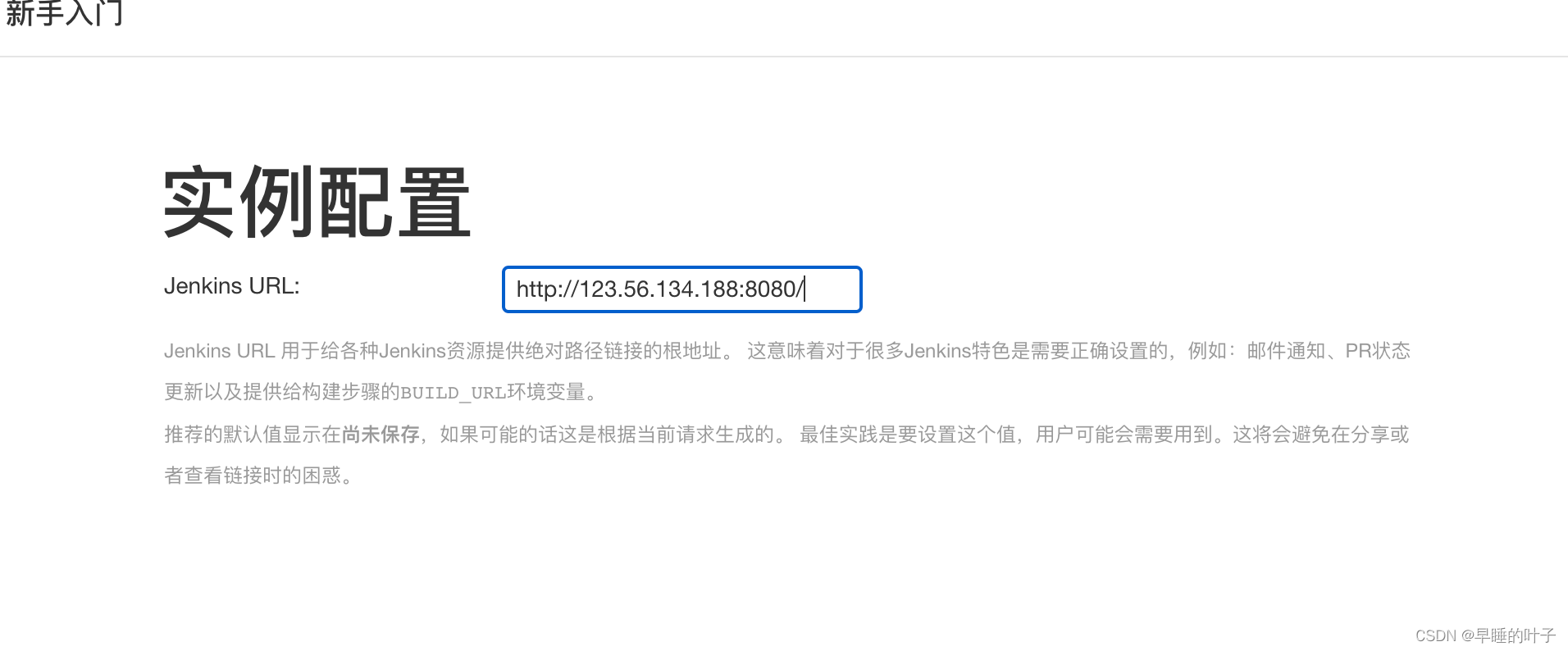Click the 如果可能的话这是根据当前请求生成的 phrase
This screenshot has height=651, width=1568.
coord(607,435)
